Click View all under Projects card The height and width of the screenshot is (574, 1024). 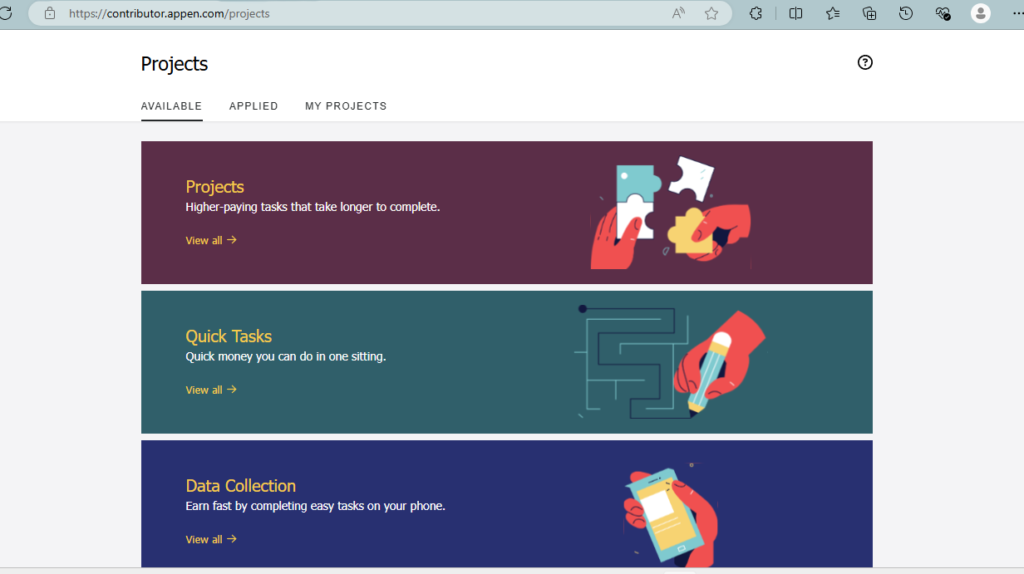pos(211,240)
